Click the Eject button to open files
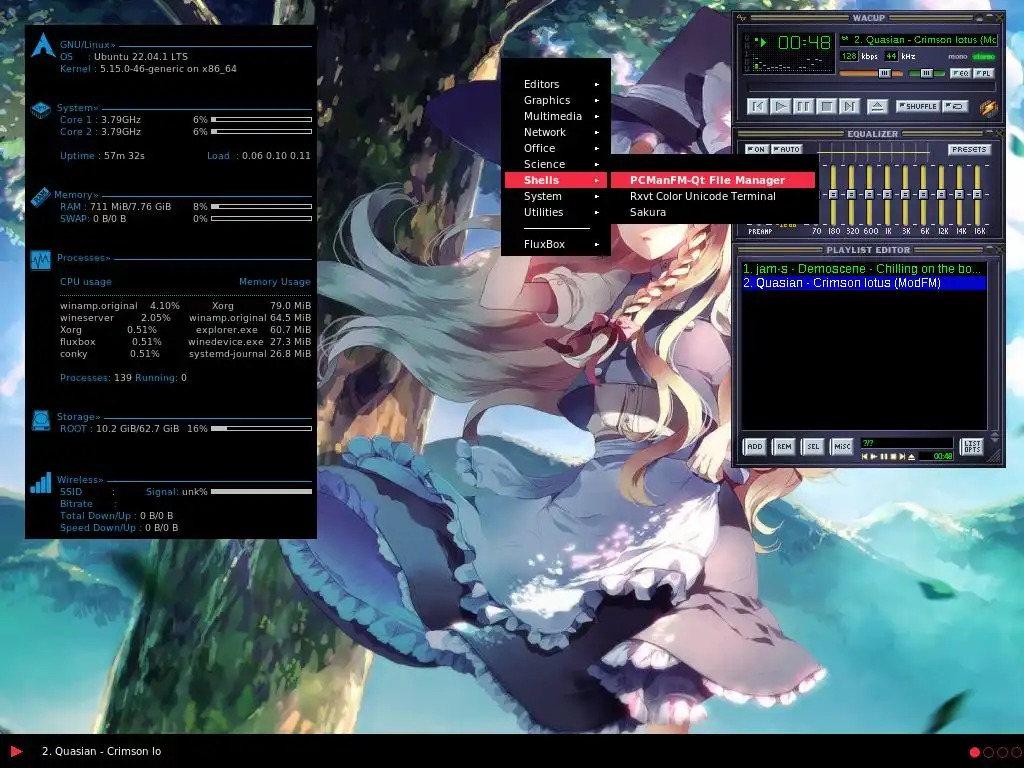Image resolution: width=1024 pixels, height=768 pixels. pos(876,106)
